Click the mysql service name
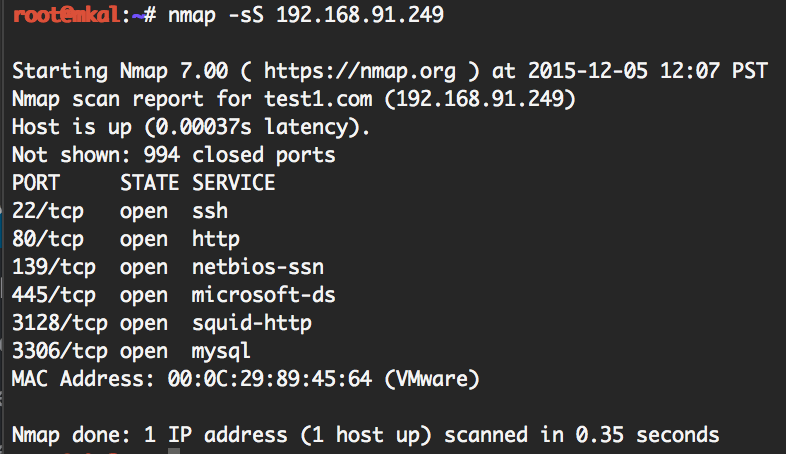The image size is (786, 454). coord(221,351)
